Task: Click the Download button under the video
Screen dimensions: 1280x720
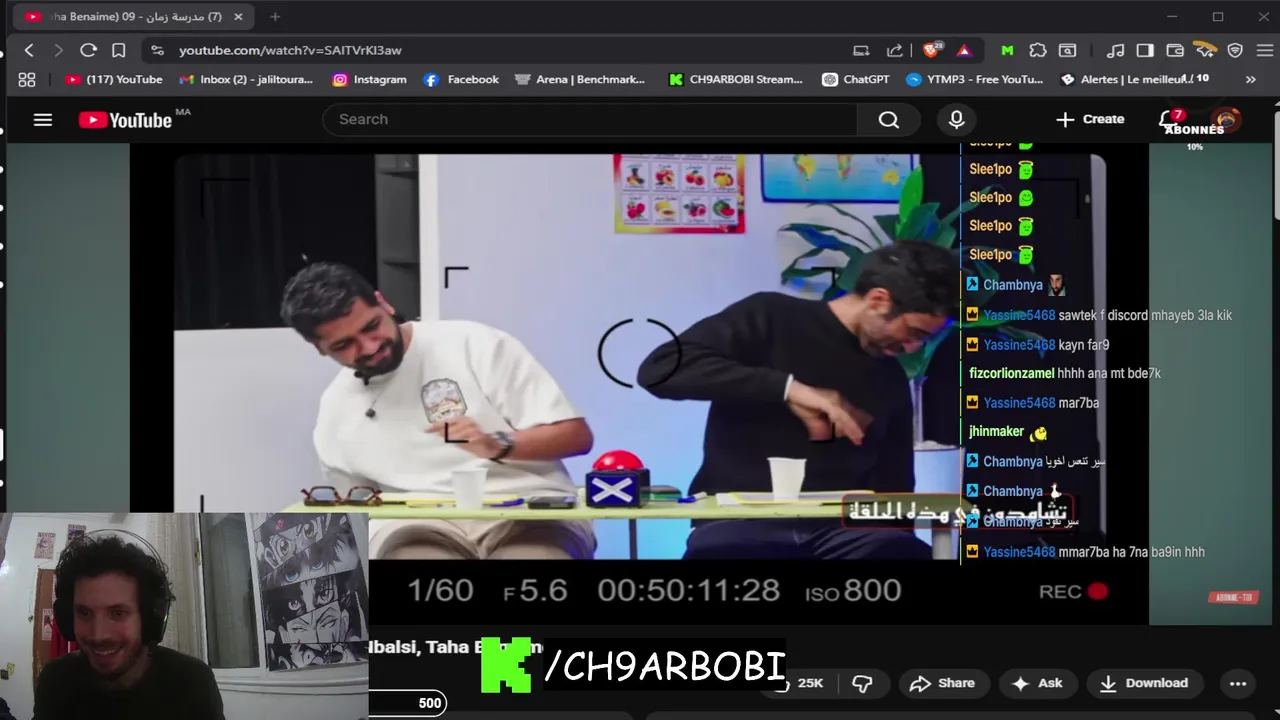Action: pos(1144,683)
